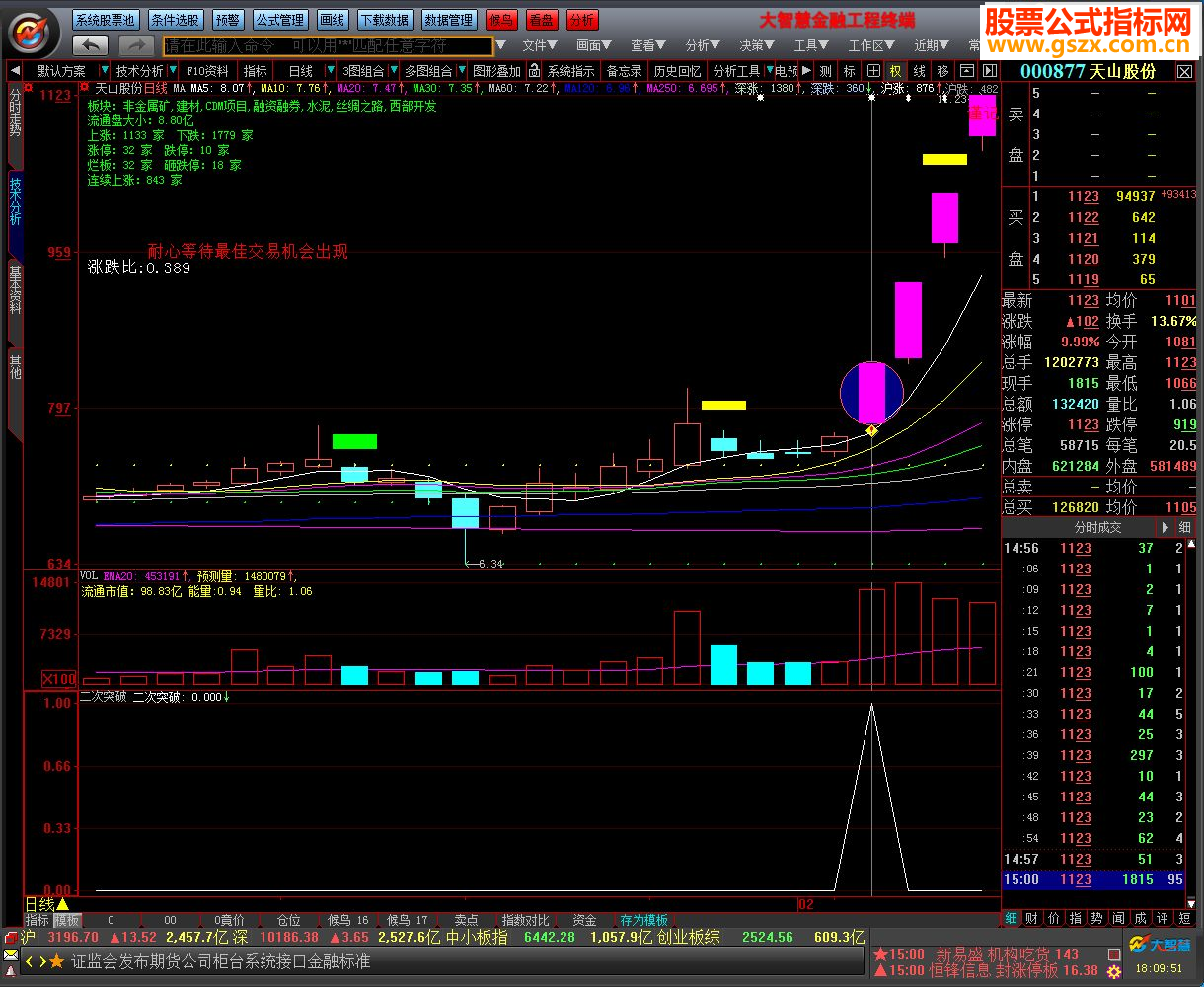This screenshot has width=1204, height=987.
Task: Click the red 分析 button
Action: tap(582, 20)
